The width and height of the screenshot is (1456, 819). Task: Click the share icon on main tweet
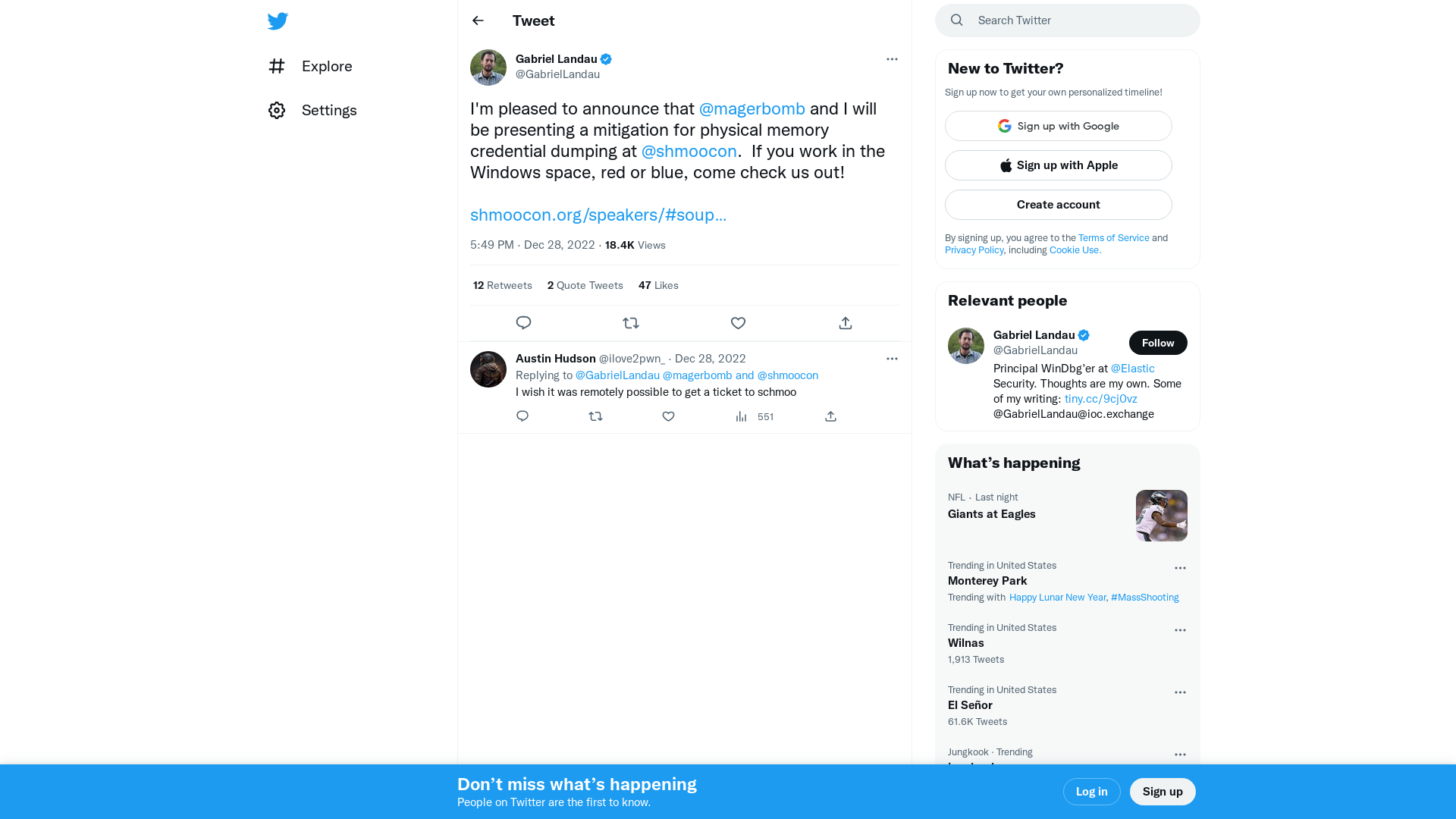[845, 322]
